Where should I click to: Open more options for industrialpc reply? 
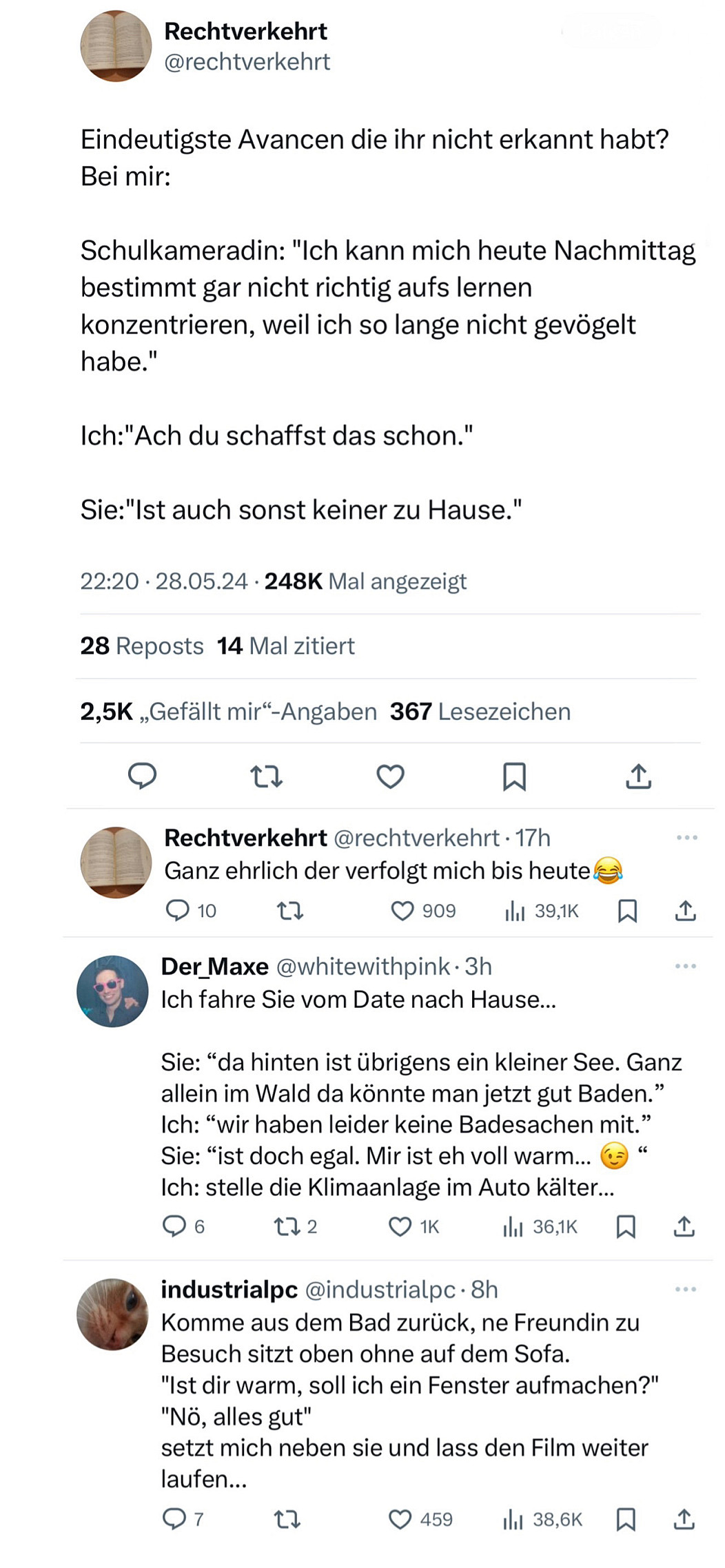click(x=685, y=1289)
